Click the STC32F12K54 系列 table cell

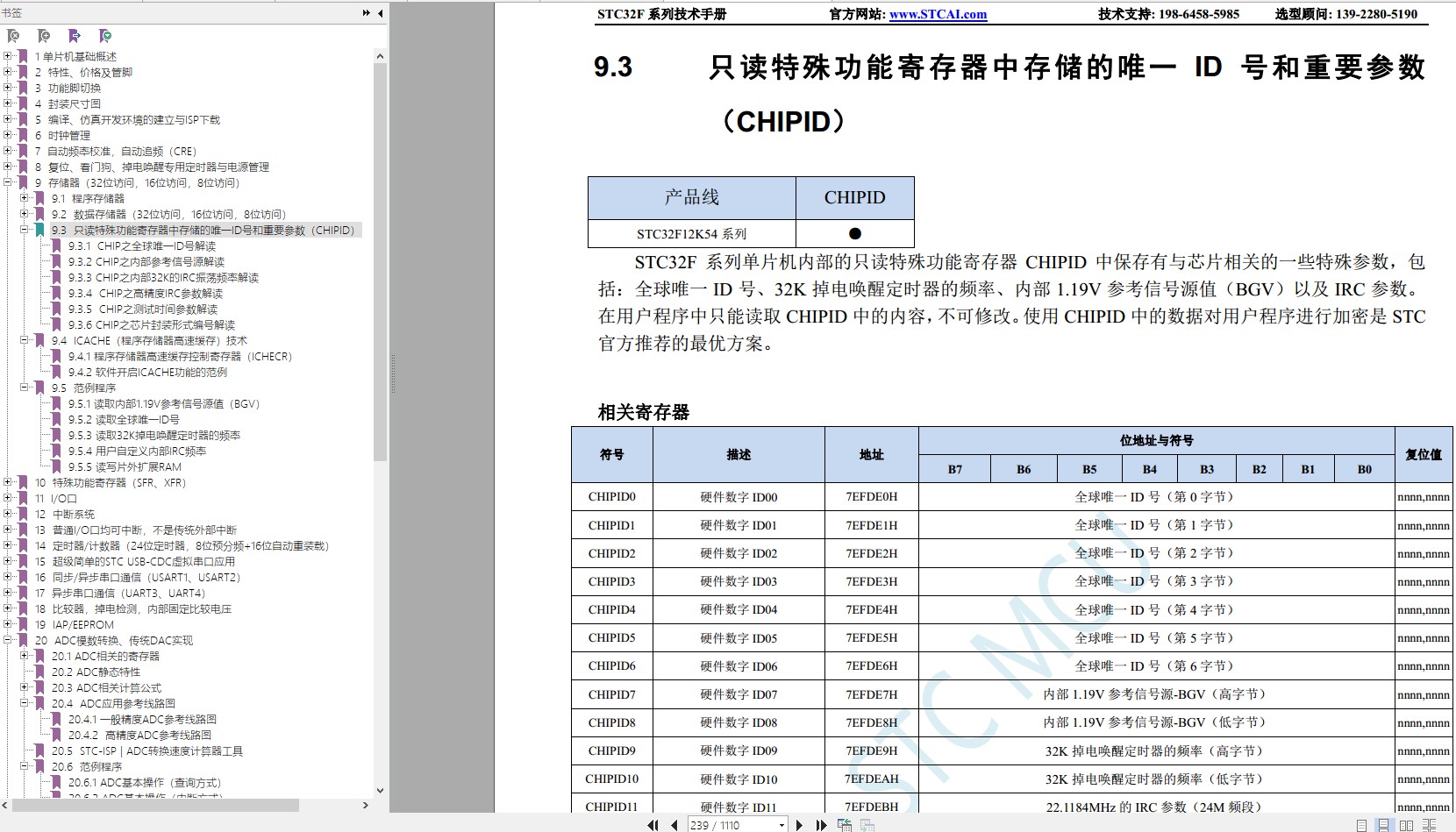tap(692, 234)
